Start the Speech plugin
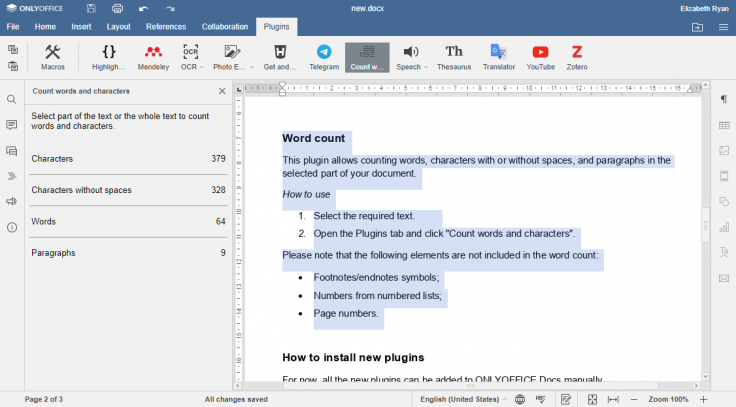The height and width of the screenshot is (407, 736). click(x=409, y=57)
